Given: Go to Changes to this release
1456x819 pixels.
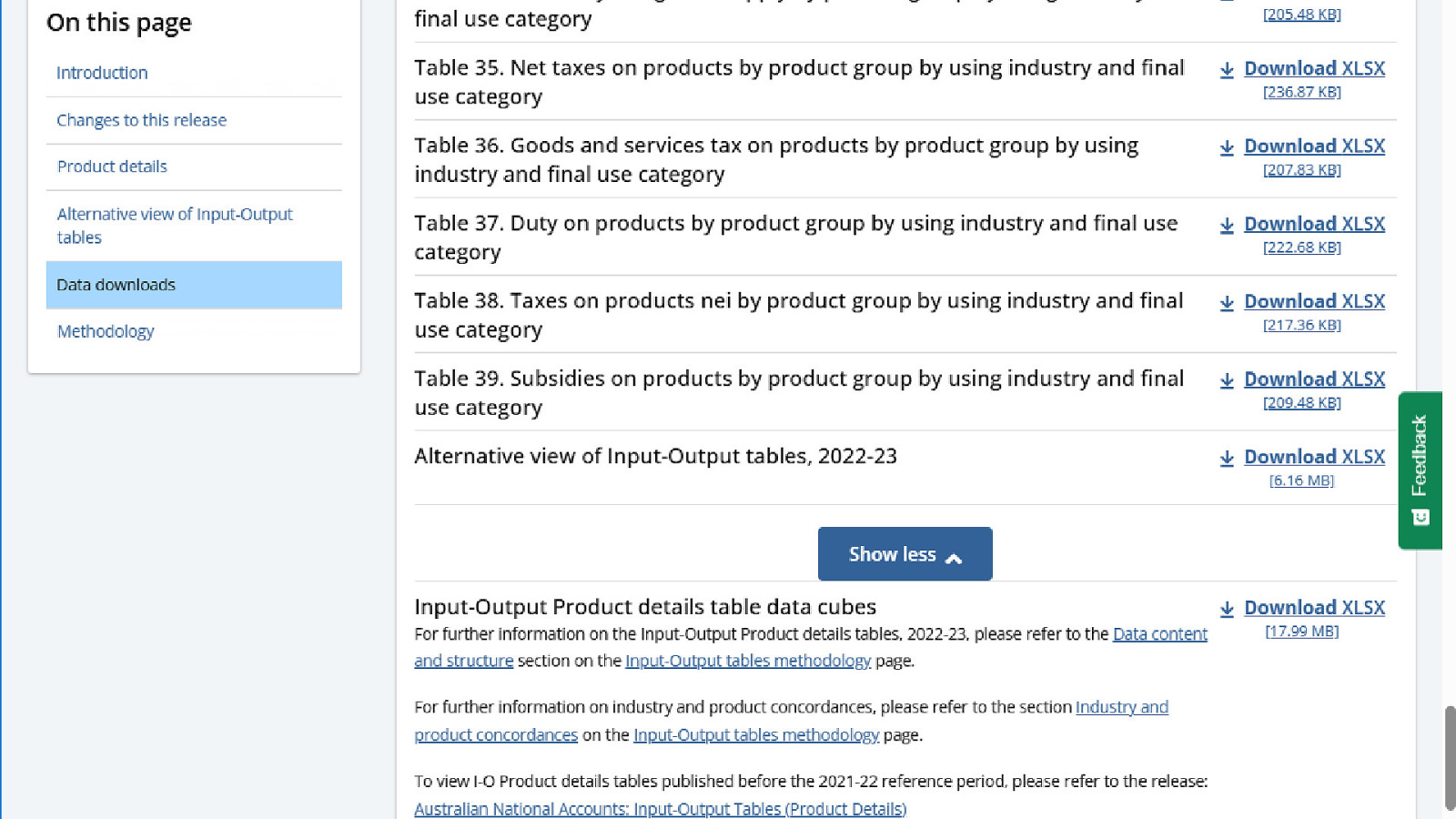Looking at the screenshot, I should click(x=141, y=120).
